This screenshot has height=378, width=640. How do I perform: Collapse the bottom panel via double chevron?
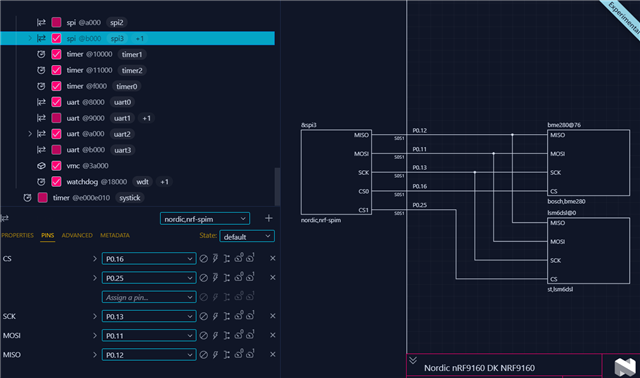[413, 360]
